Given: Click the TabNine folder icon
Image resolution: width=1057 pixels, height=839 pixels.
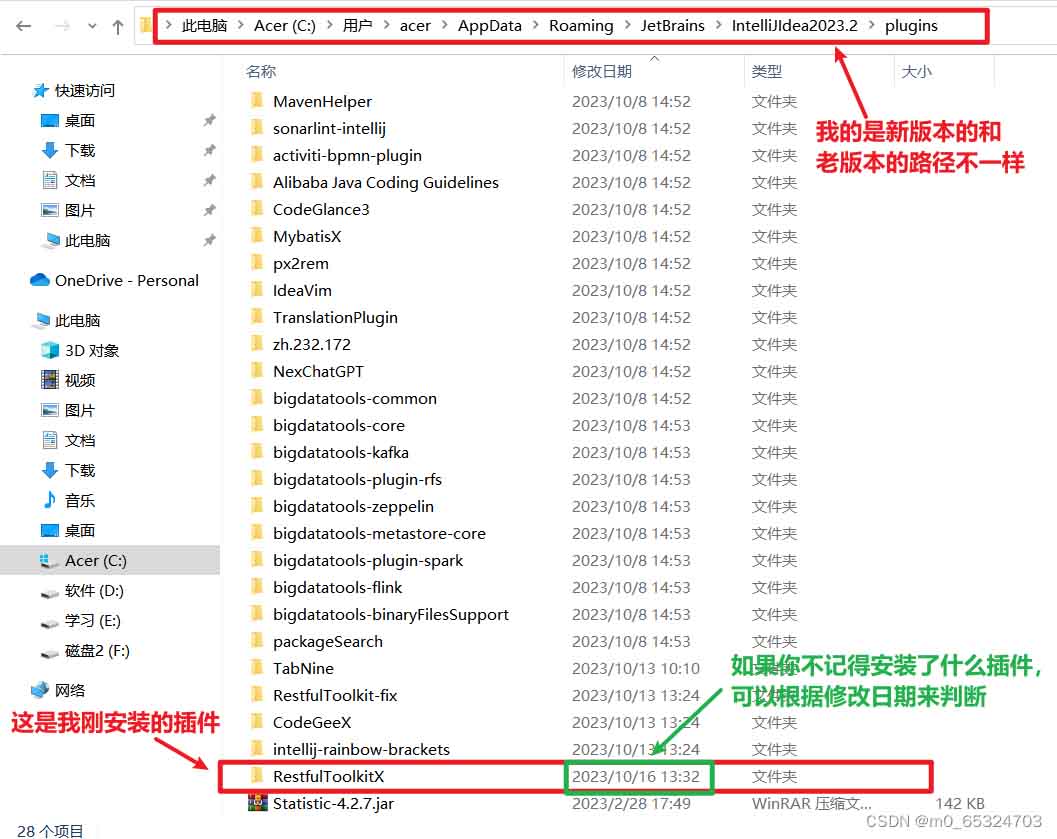Looking at the screenshot, I should (x=256, y=669).
